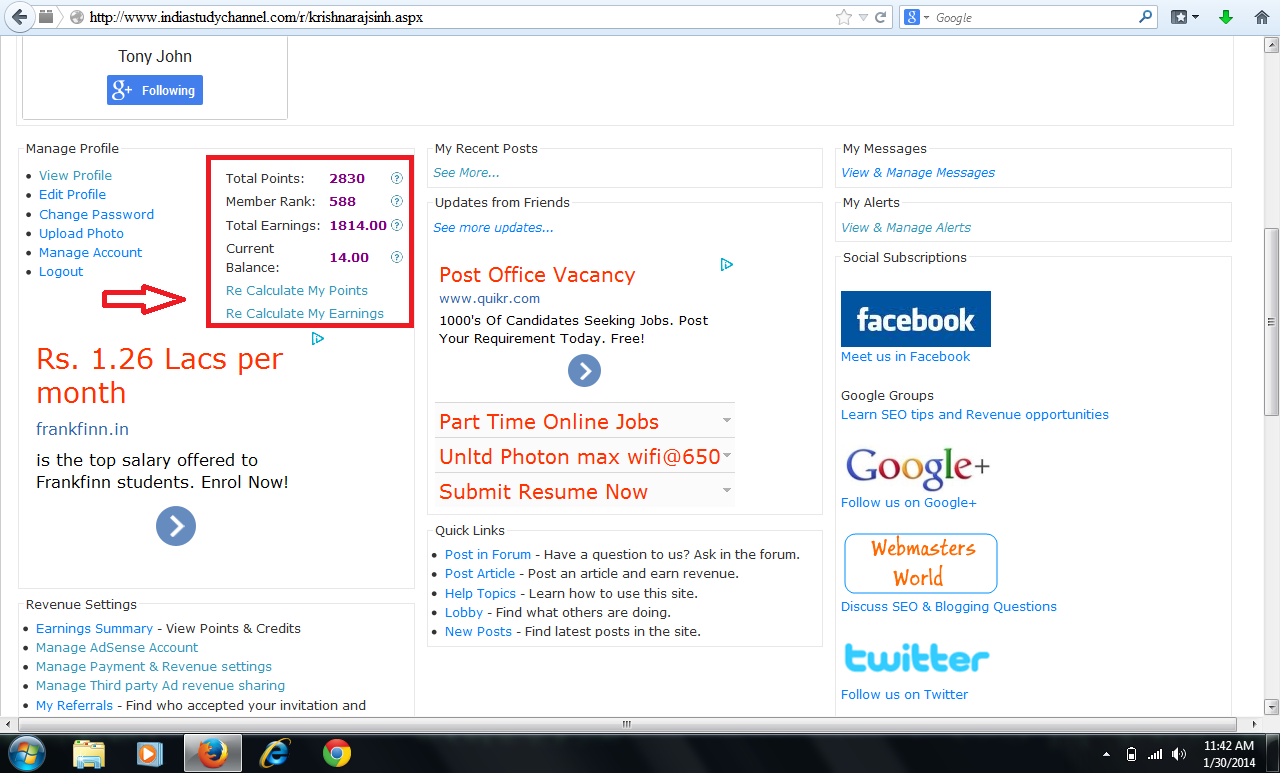Click arrow button on Frankfinn ad
The image size is (1280, 774).
click(176, 526)
